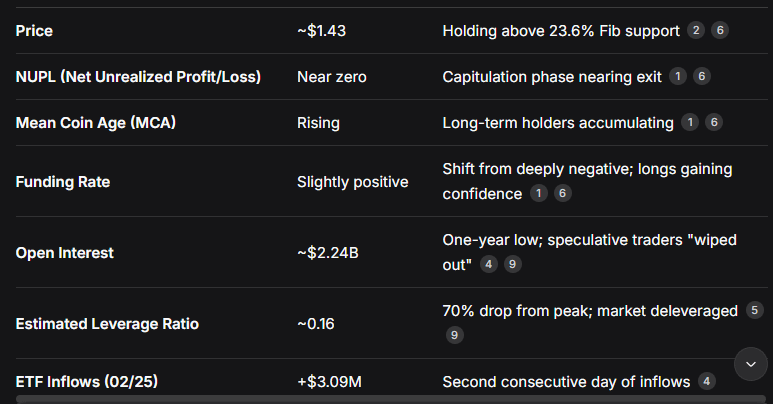Select the ~$1.43 price value cell

coord(321,31)
